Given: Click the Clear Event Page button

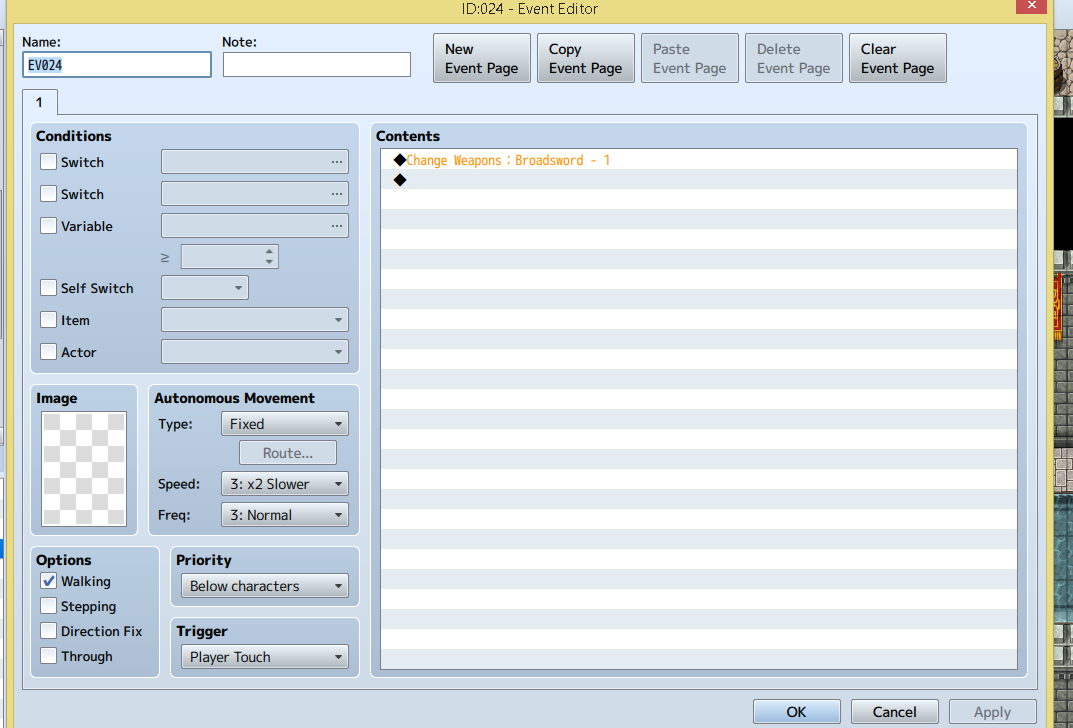Looking at the screenshot, I should [x=898, y=58].
